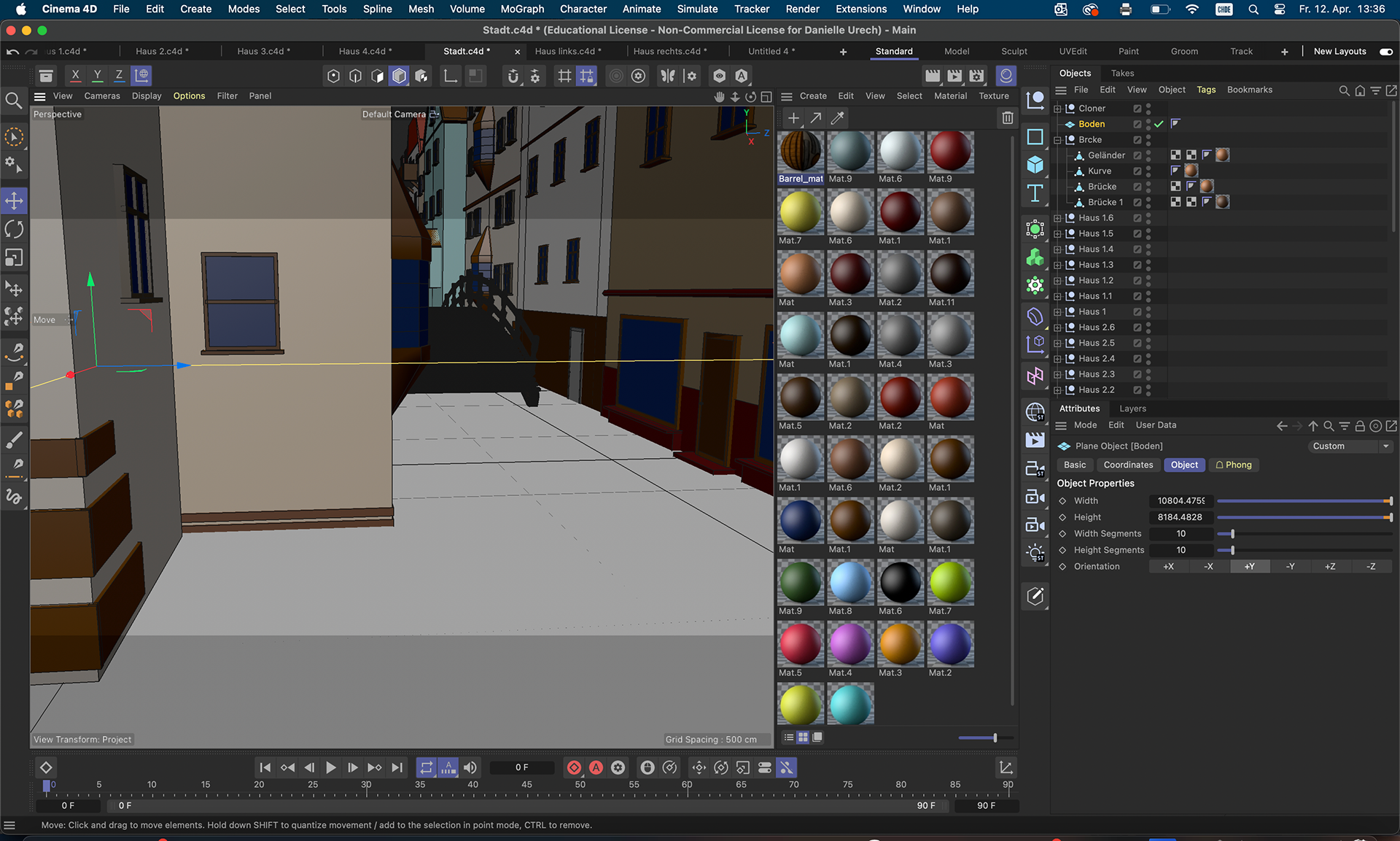Screen dimensions: 1400x841
Task: Select the Rotate tool in left toolbar
Action: (x=14, y=229)
